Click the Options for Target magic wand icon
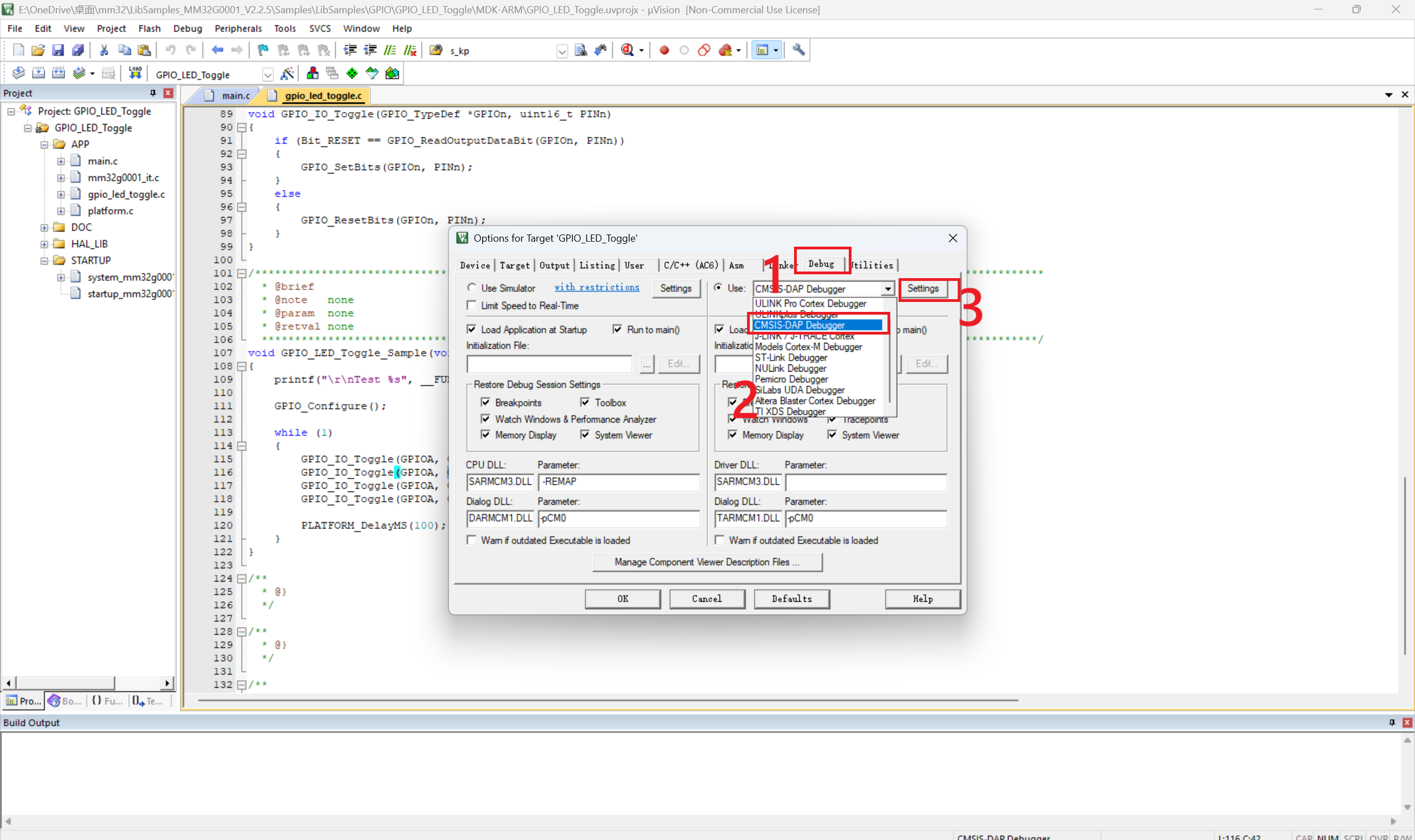Viewport: 1415px width, 840px height. click(x=288, y=74)
